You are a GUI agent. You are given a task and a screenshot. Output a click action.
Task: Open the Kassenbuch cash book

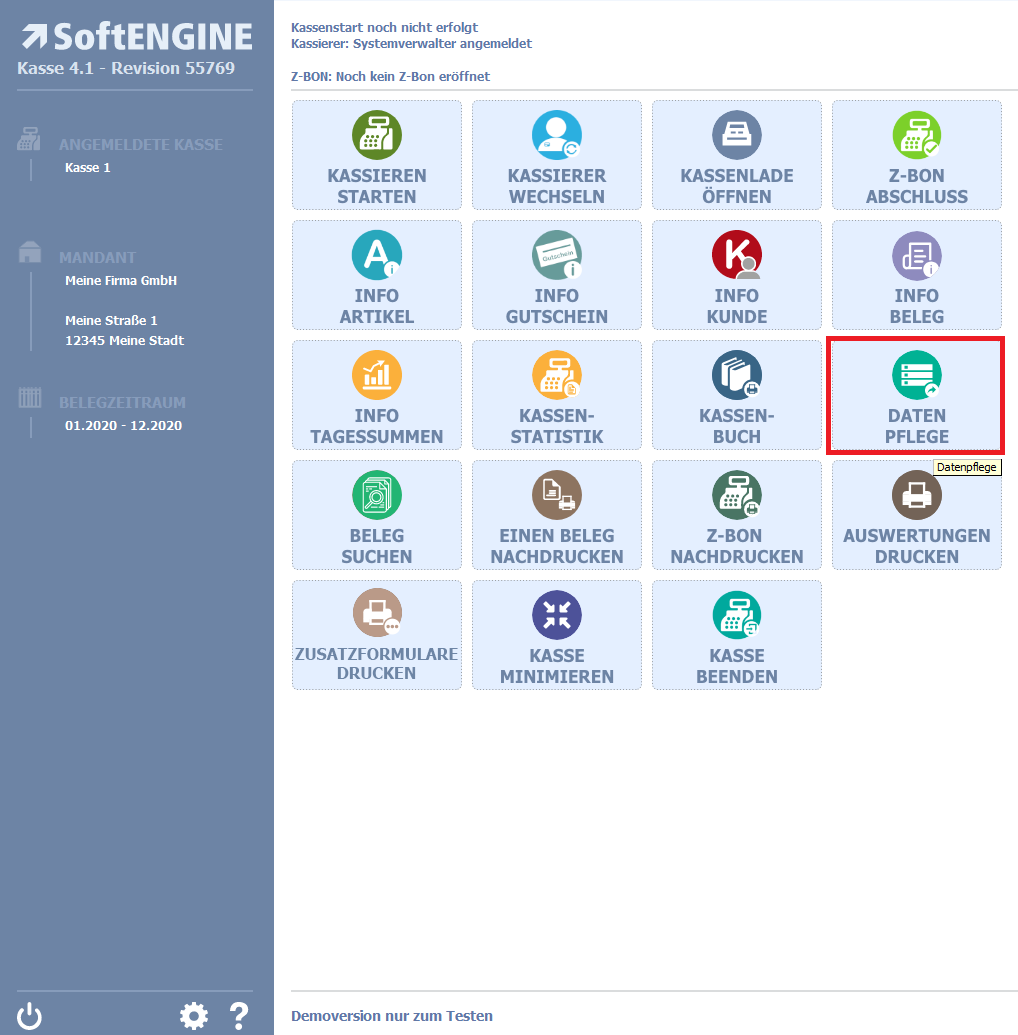click(736, 395)
